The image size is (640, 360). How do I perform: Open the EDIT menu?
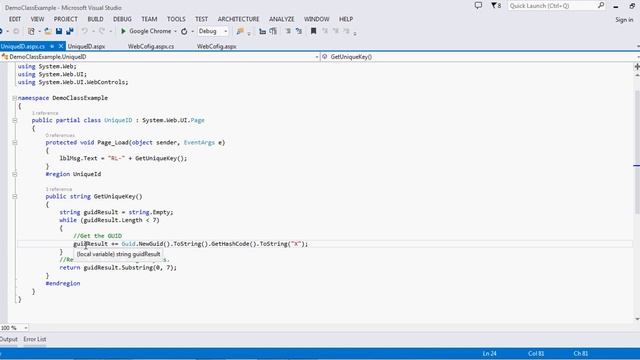[15, 19]
